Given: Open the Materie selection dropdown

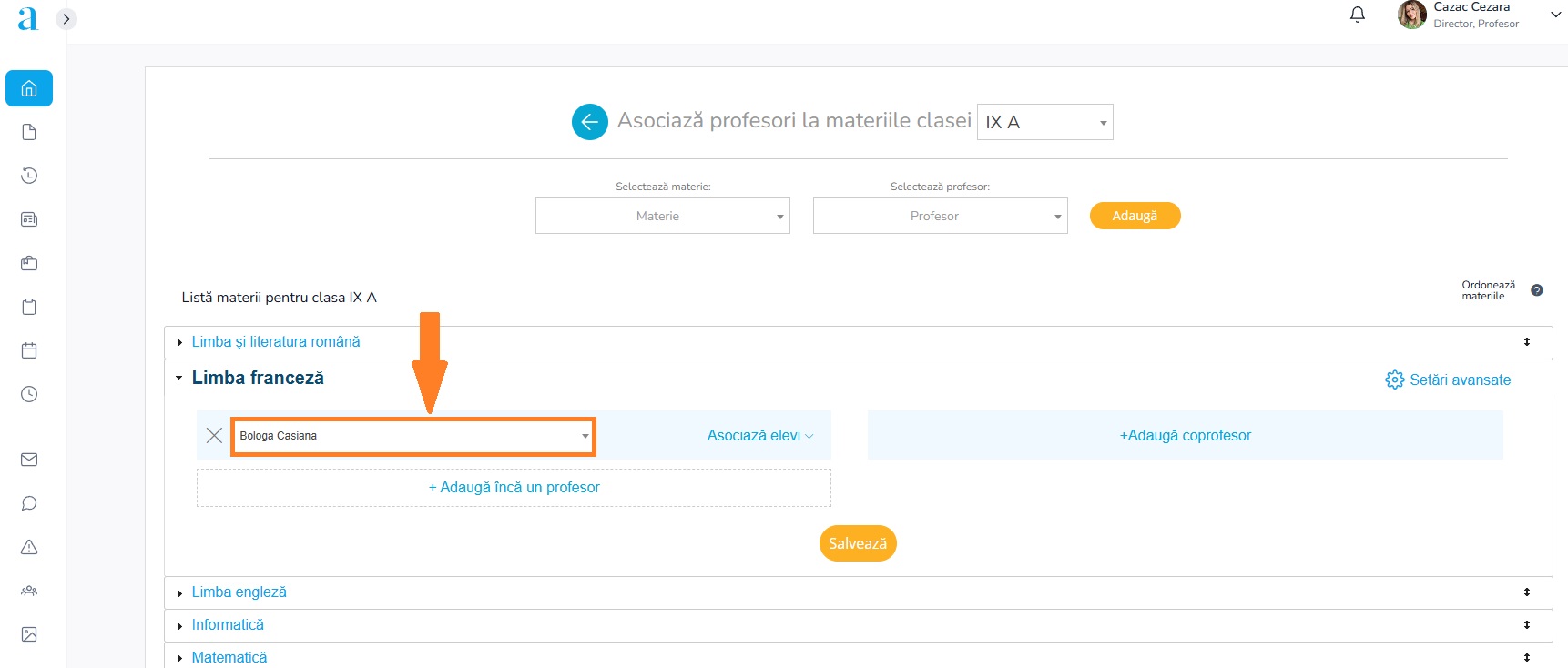Looking at the screenshot, I should (662, 217).
